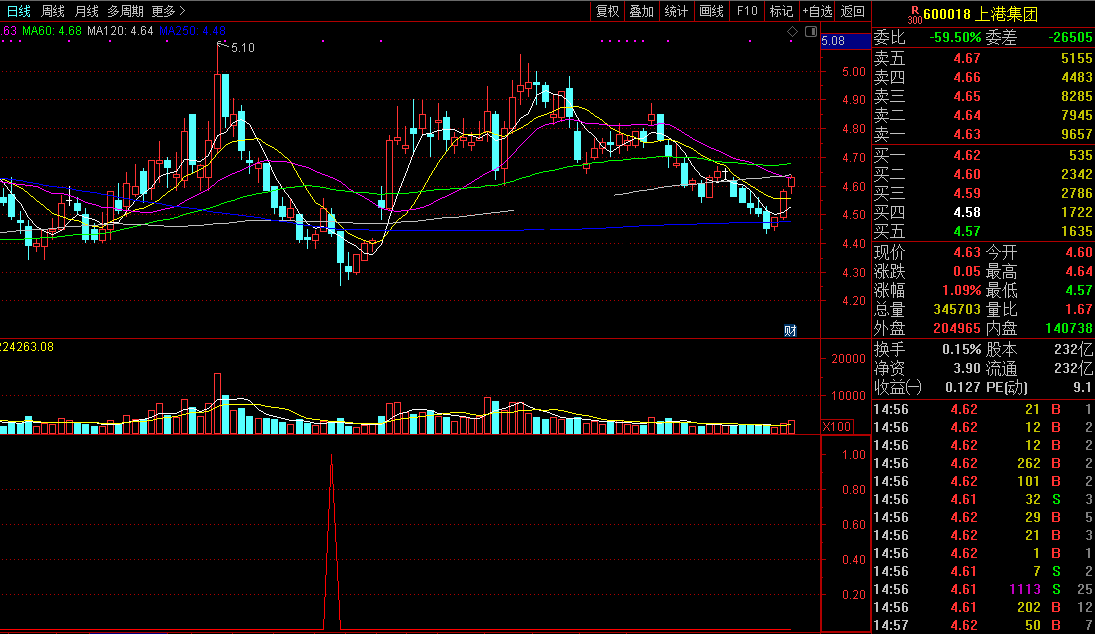The width and height of the screenshot is (1095, 634).
Task: Click the R300 margin index badge
Action: point(914,15)
